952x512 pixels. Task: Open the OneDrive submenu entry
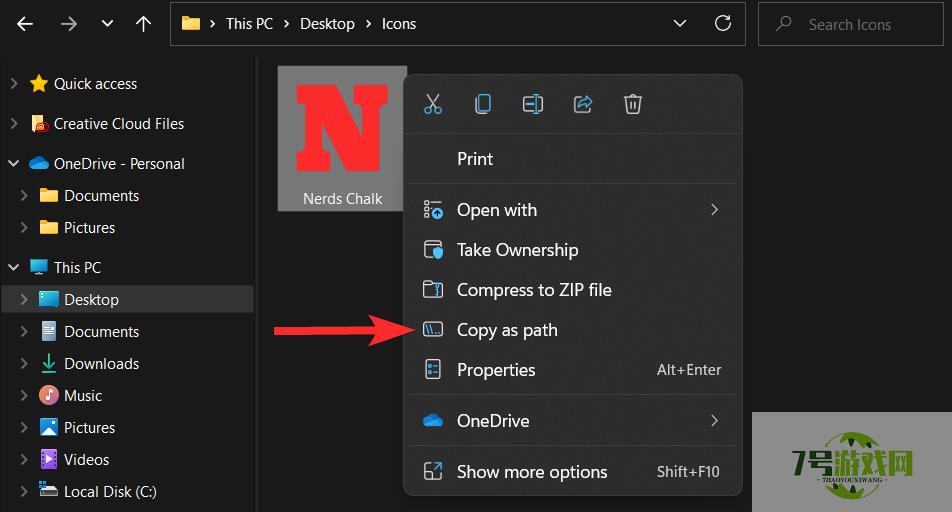(x=573, y=421)
